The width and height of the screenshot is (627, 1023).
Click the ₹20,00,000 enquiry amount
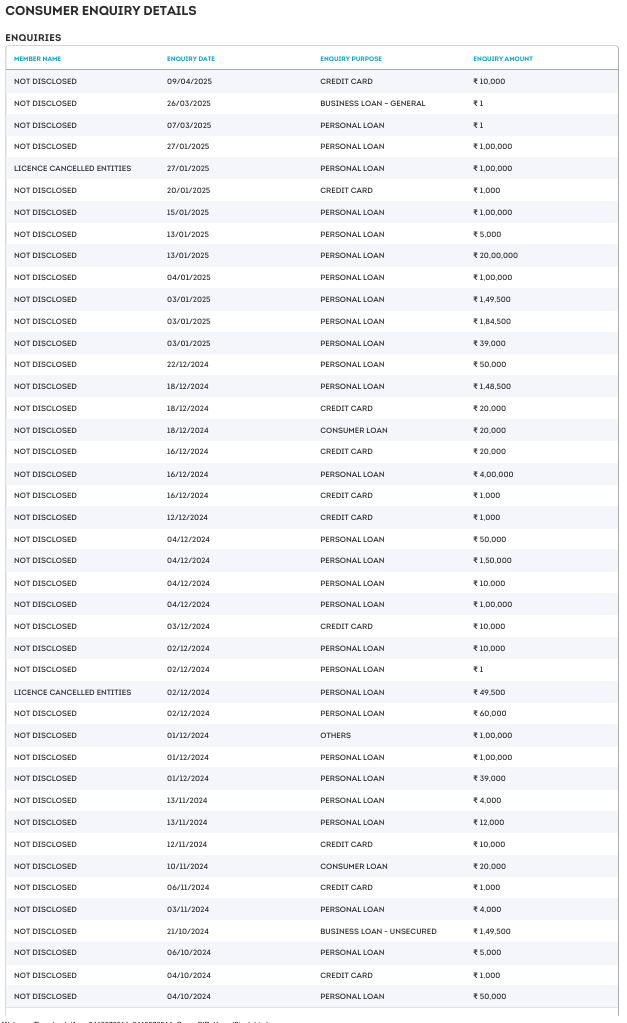coord(495,255)
